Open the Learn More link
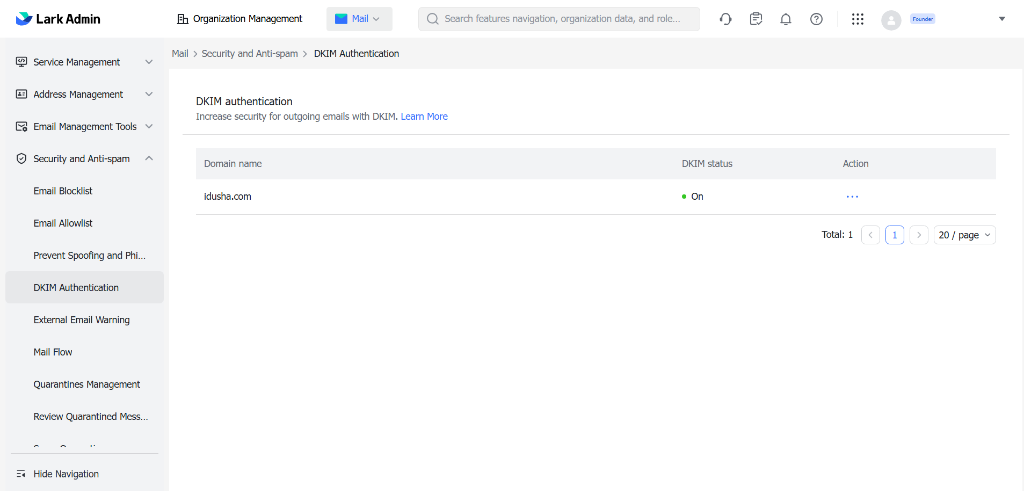1024x491 pixels. (424, 117)
